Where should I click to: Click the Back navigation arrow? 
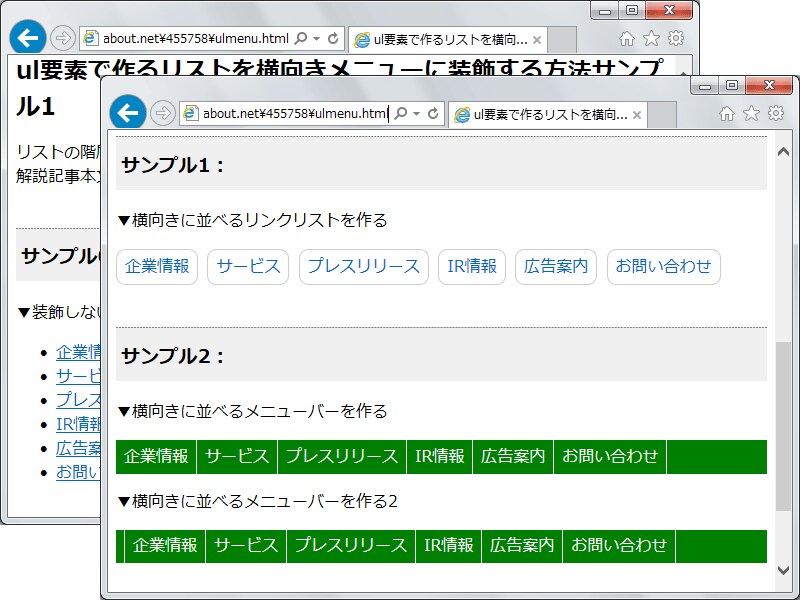coord(128,113)
